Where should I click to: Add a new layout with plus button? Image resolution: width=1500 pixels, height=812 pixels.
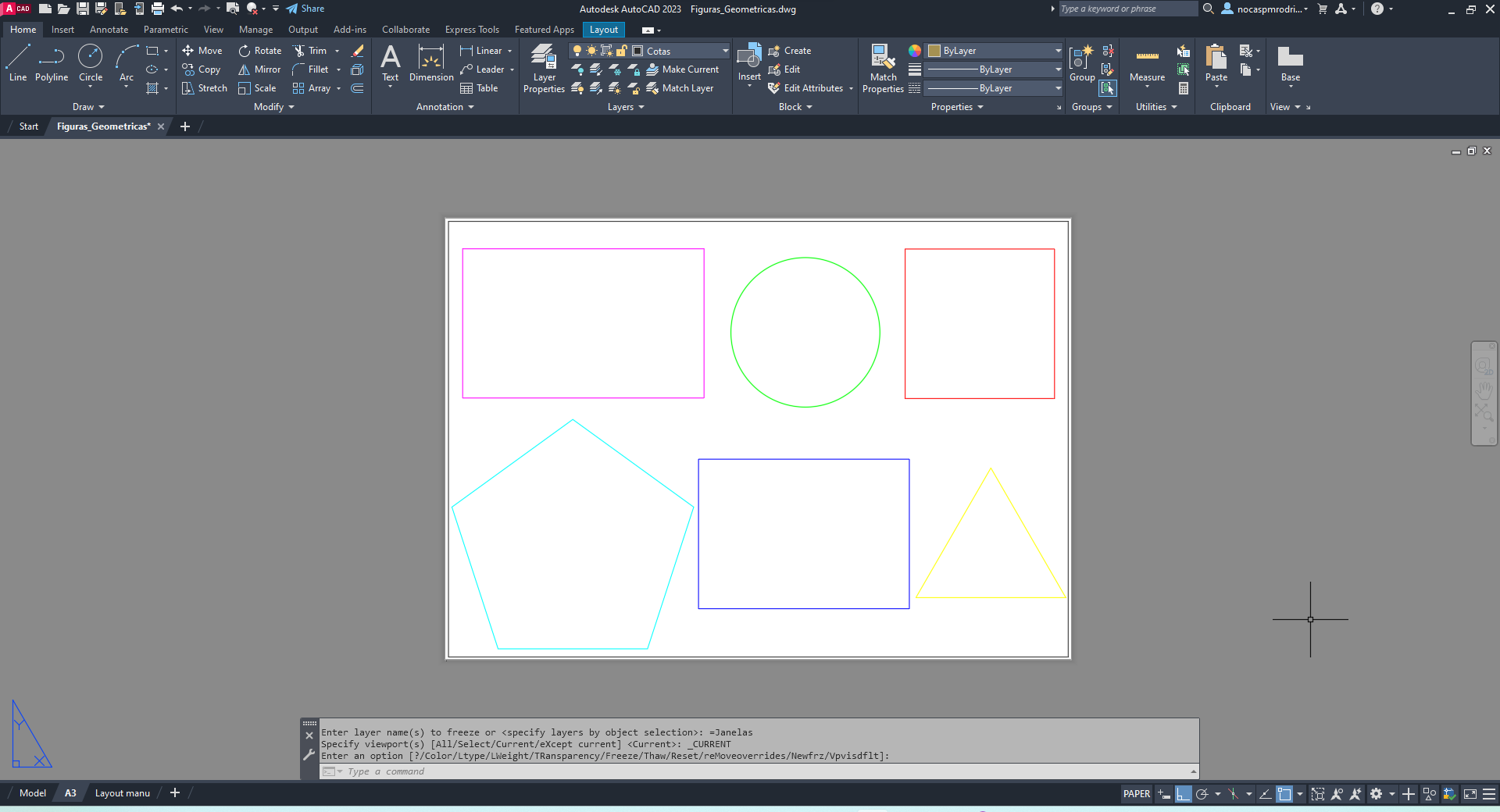(175, 793)
